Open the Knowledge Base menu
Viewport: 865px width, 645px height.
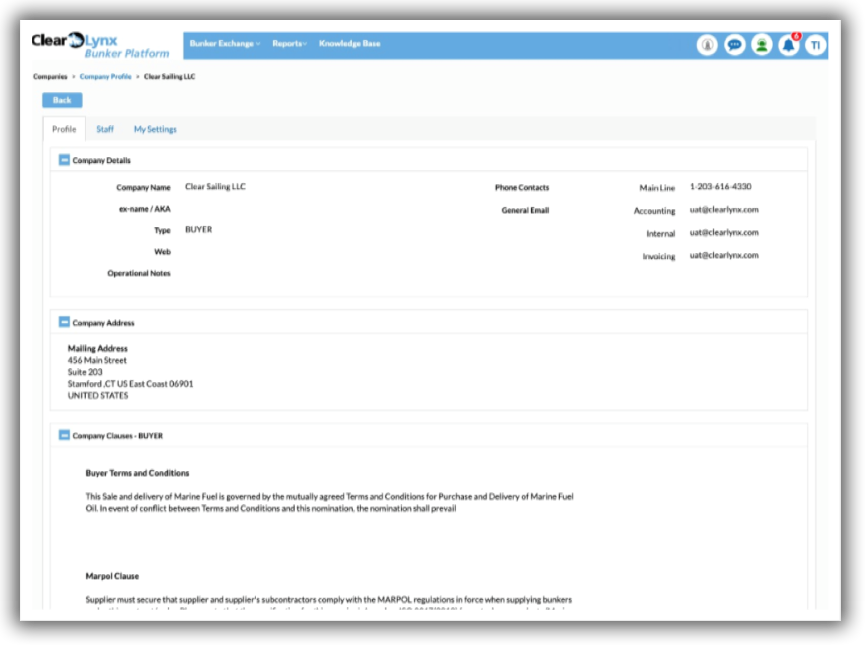(x=349, y=44)
